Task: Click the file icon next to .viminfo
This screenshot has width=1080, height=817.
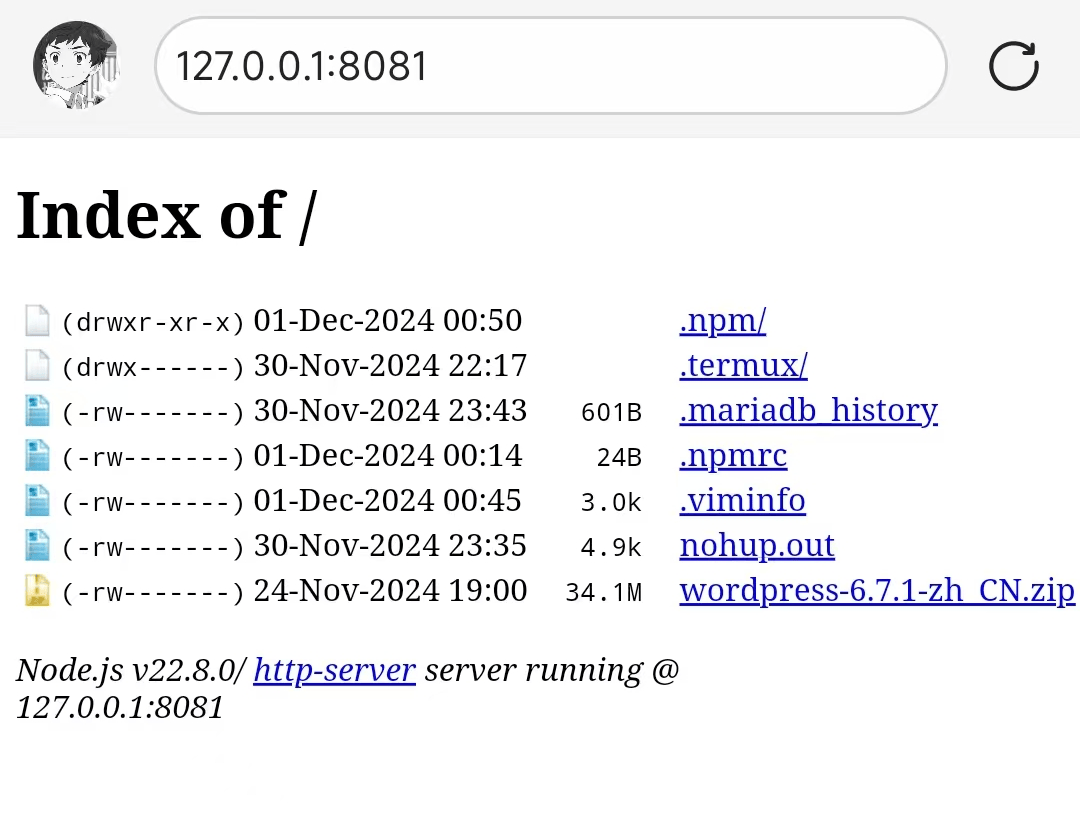Action: (x=37, y=501)
